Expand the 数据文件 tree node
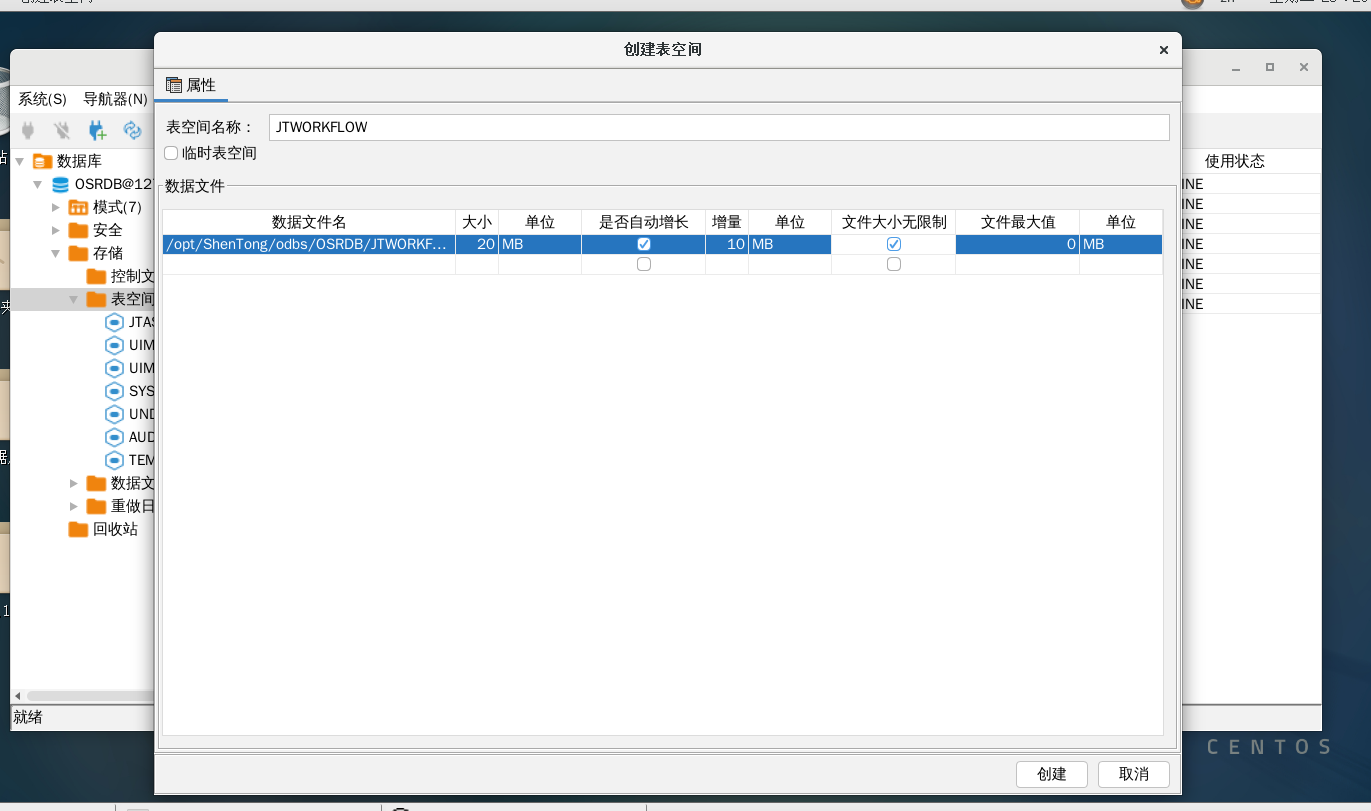Image resolution: width=1371 pixels, height=811 pixels. coord(74,483)
